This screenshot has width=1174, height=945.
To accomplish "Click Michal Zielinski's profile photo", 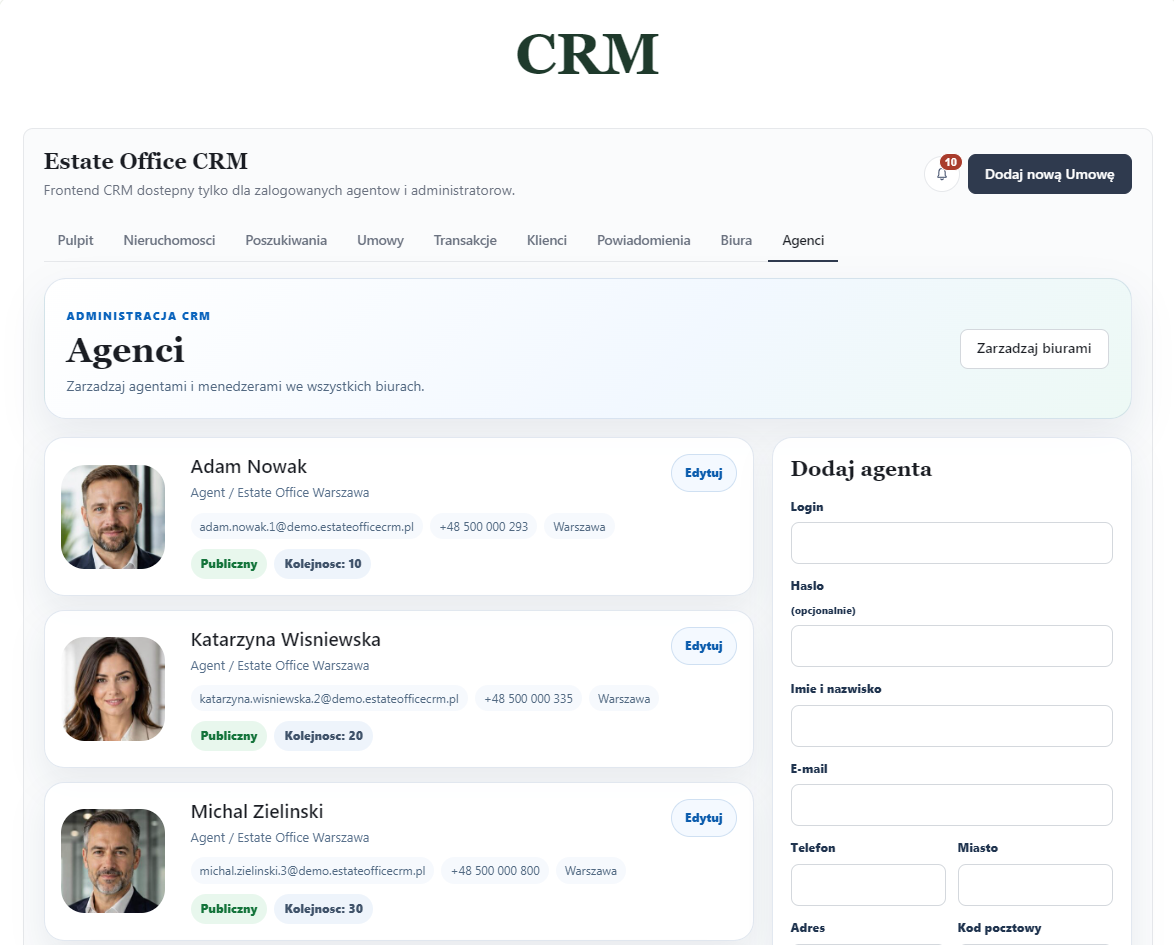I will 113,861.
